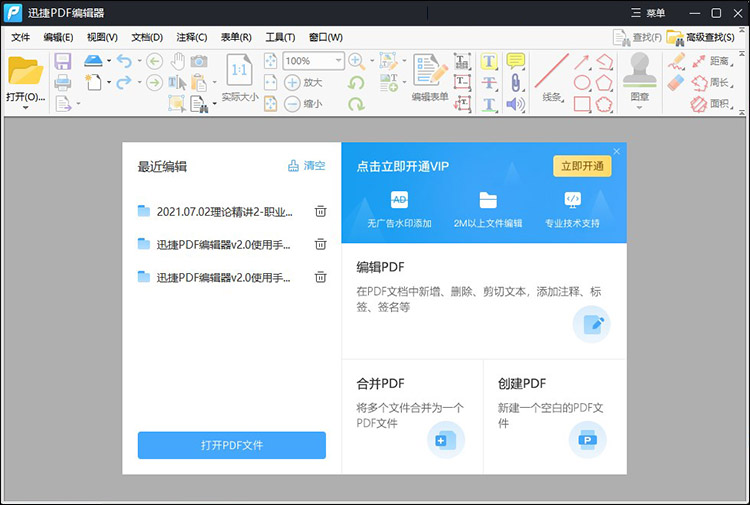This screenshot has width=750, height=505.
Task: Expand the dropdown under 图章 stamp
Action: pos(640,108)
